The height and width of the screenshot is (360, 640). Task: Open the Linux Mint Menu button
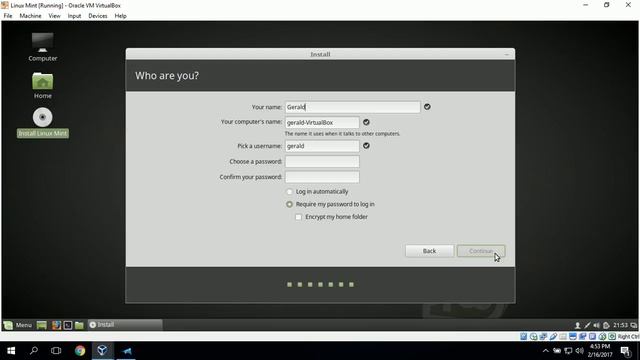coord(18,325)
